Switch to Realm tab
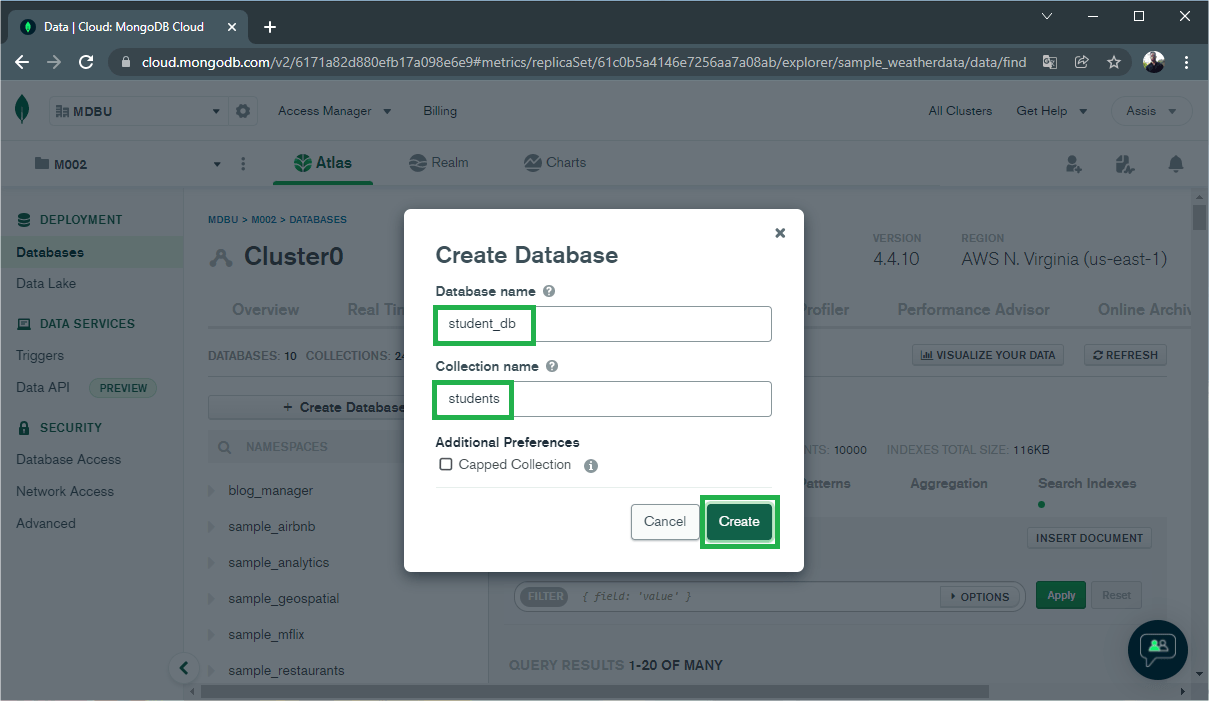 [x=439, y=163]
